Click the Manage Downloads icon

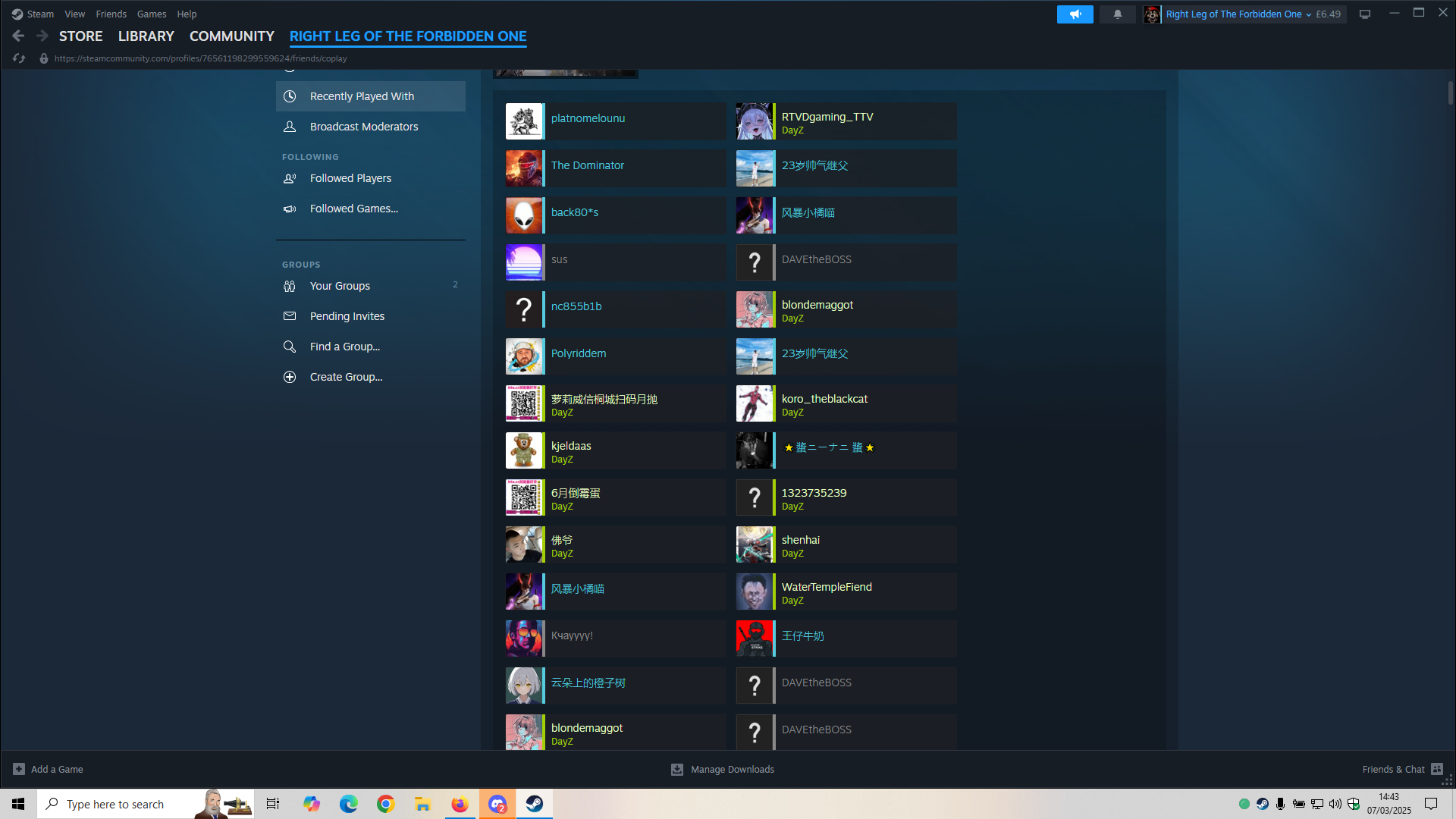(677, 769)
